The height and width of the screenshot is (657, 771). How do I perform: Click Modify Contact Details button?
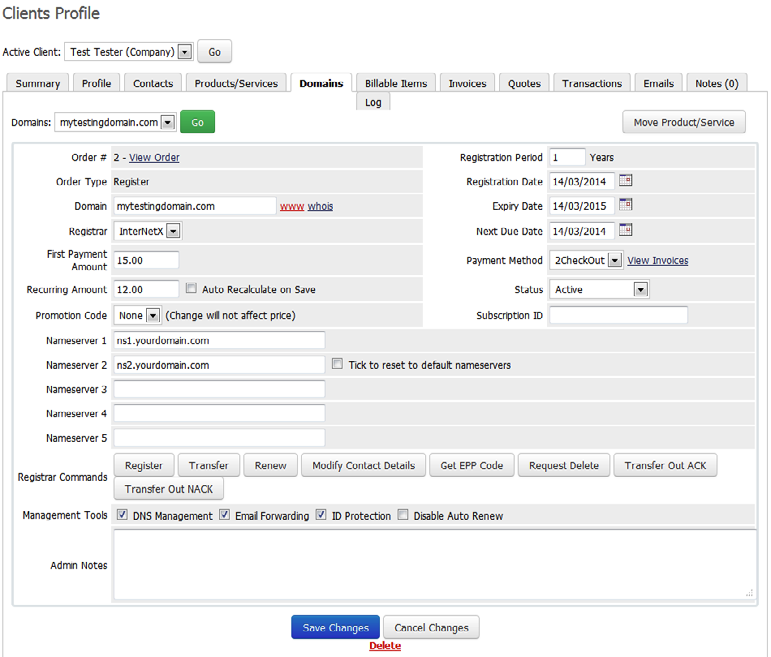point(363,465)
